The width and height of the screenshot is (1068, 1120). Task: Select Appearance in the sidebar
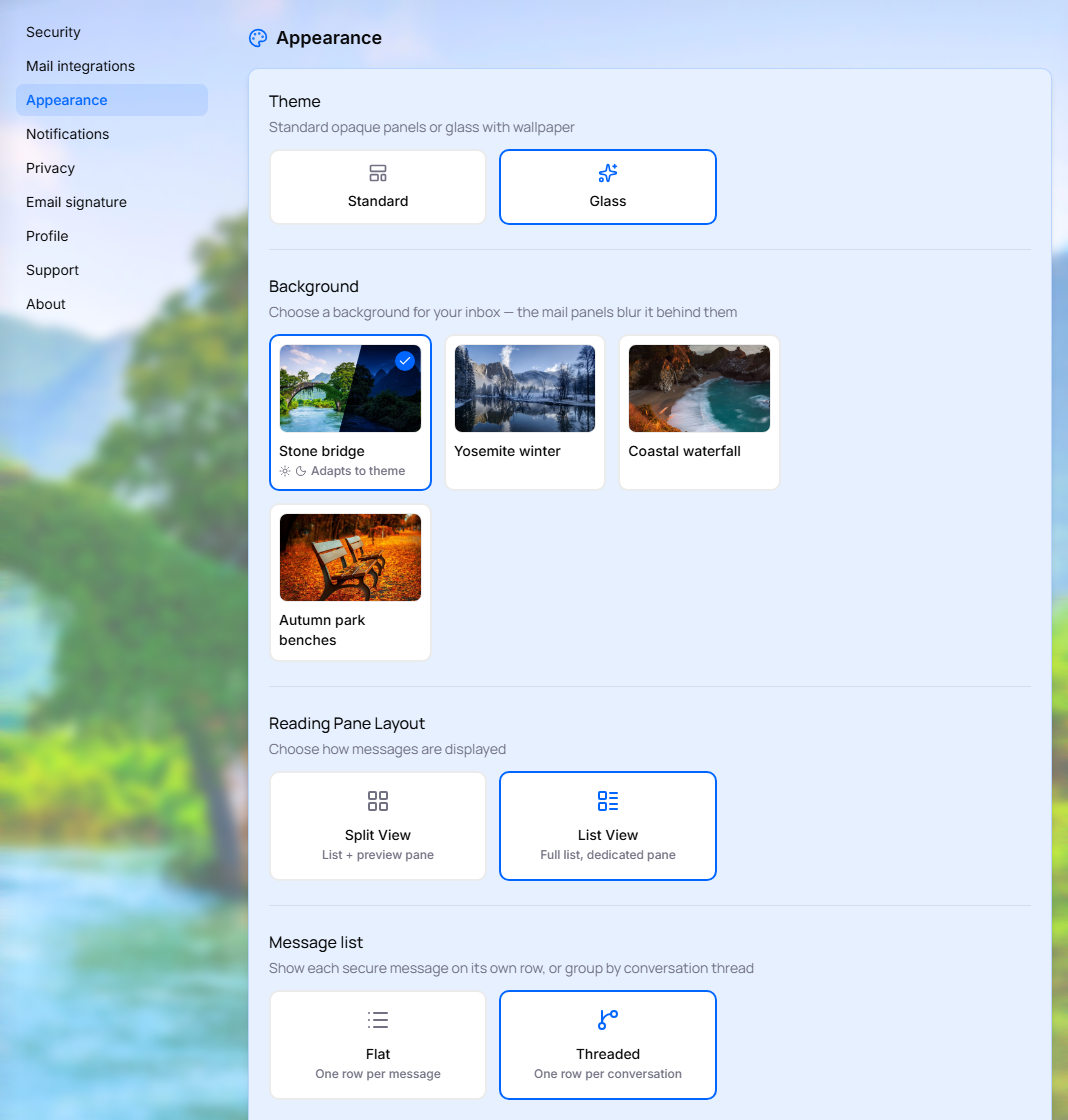click(112, 100)
